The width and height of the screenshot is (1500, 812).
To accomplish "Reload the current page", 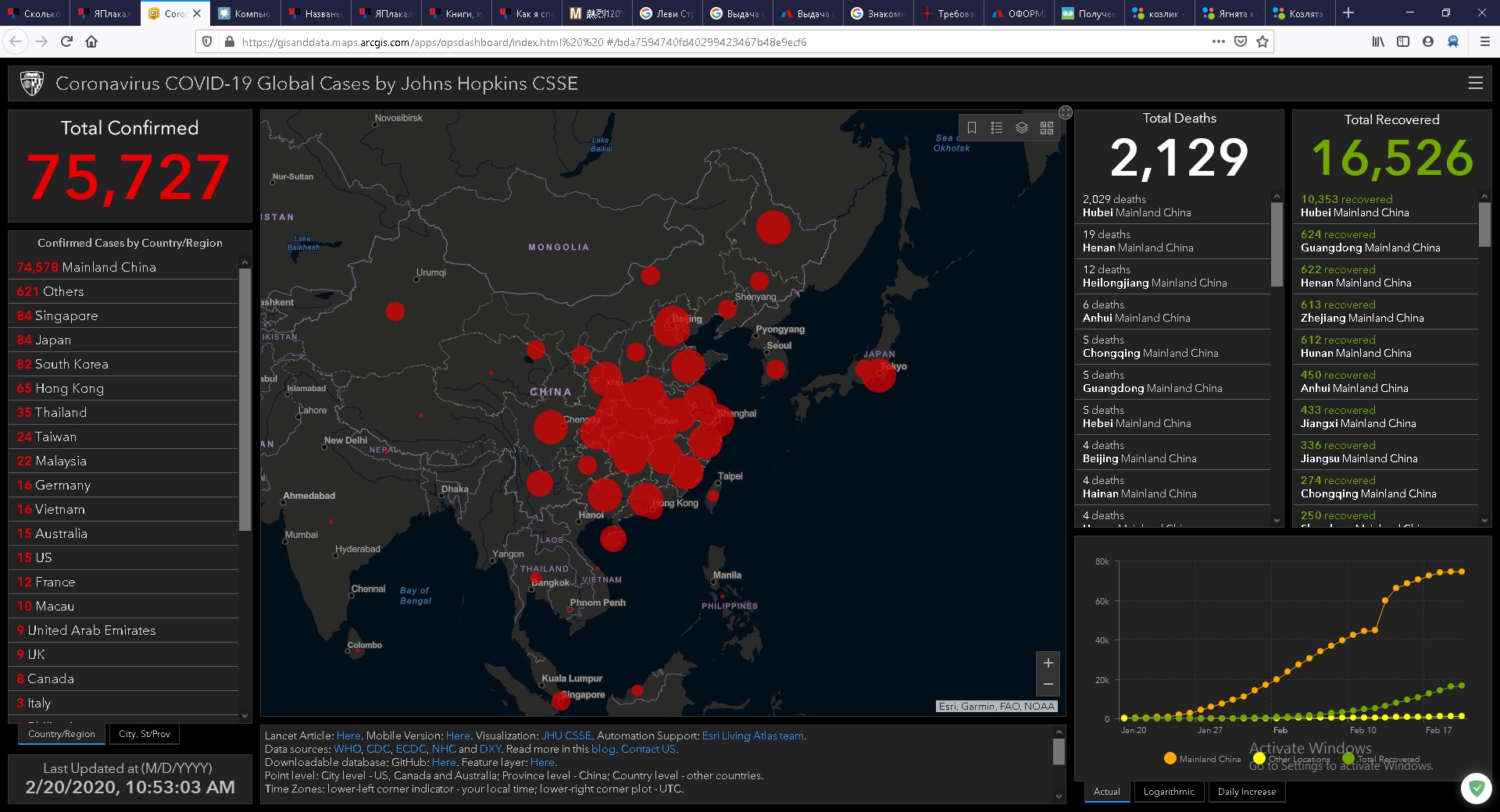I will click(x=66, y=41).
